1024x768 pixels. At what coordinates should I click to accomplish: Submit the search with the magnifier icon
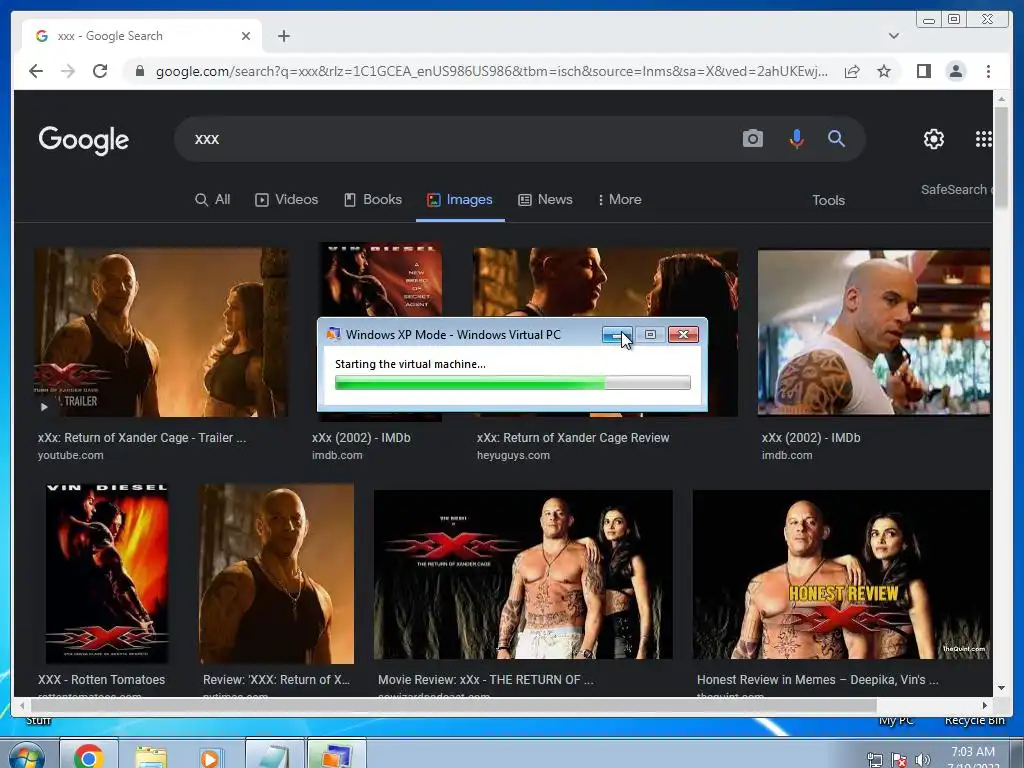coord(837,138)
